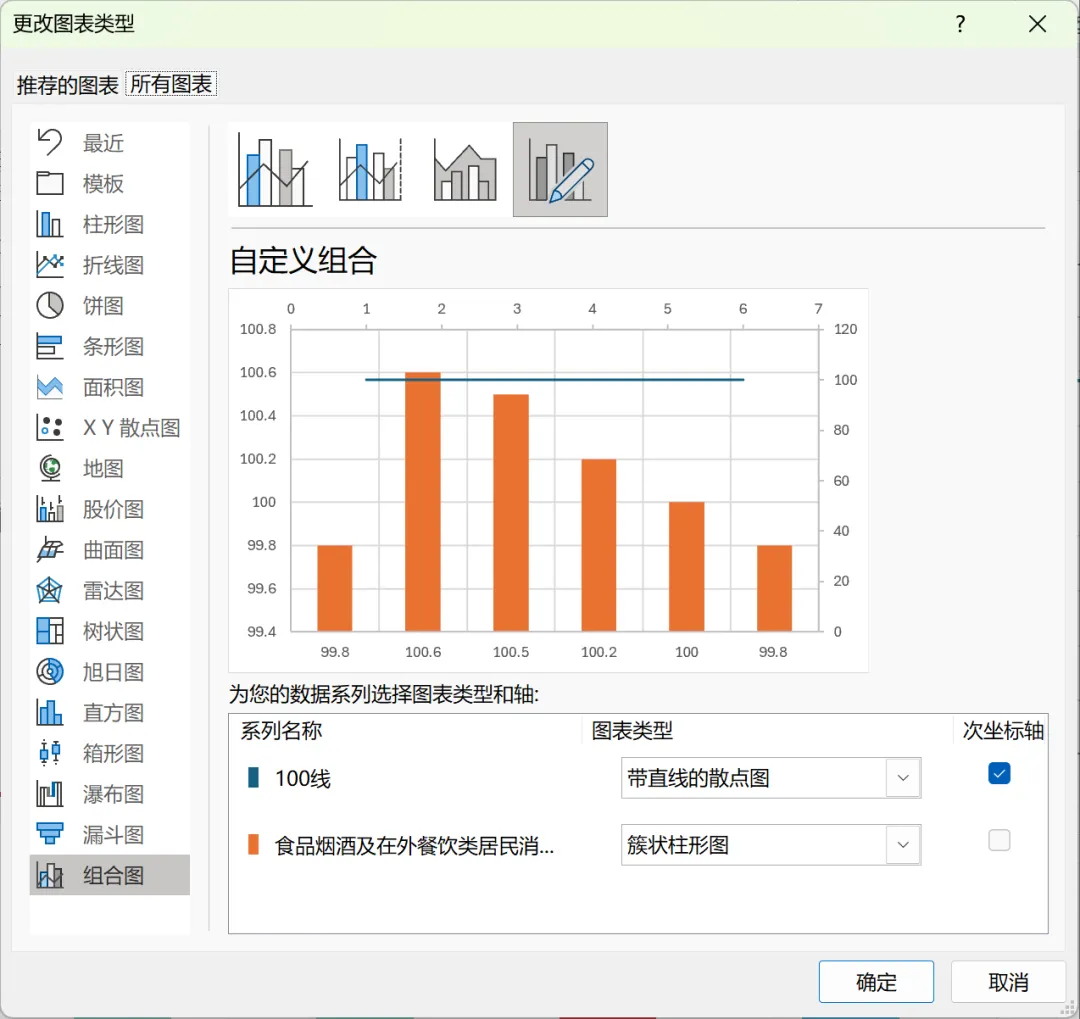Choose the 饼图 pie chart category
This screenshot has width=1080, height=1019.
point(110,305)
